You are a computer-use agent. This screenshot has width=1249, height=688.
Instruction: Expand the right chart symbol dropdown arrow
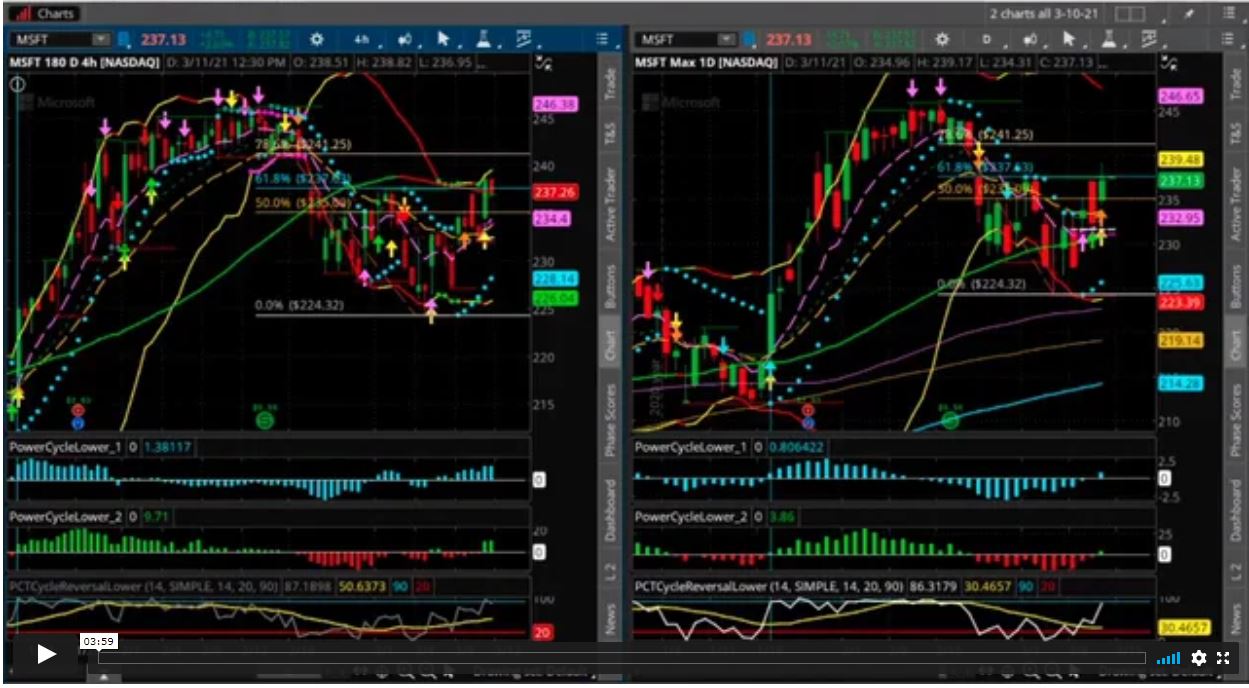click(727, 39)
